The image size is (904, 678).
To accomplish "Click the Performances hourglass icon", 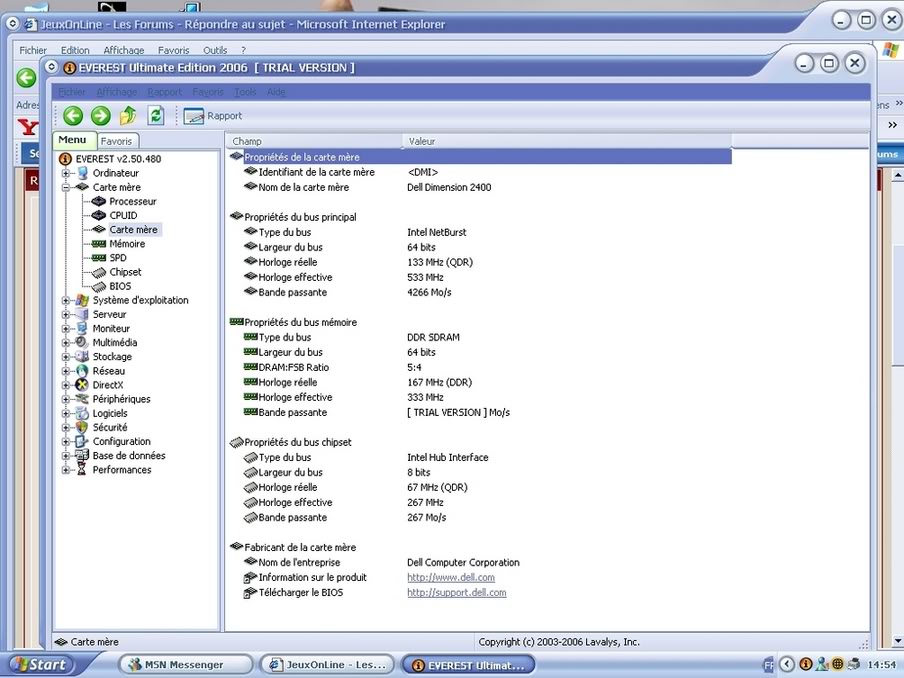I will point(82,470).
